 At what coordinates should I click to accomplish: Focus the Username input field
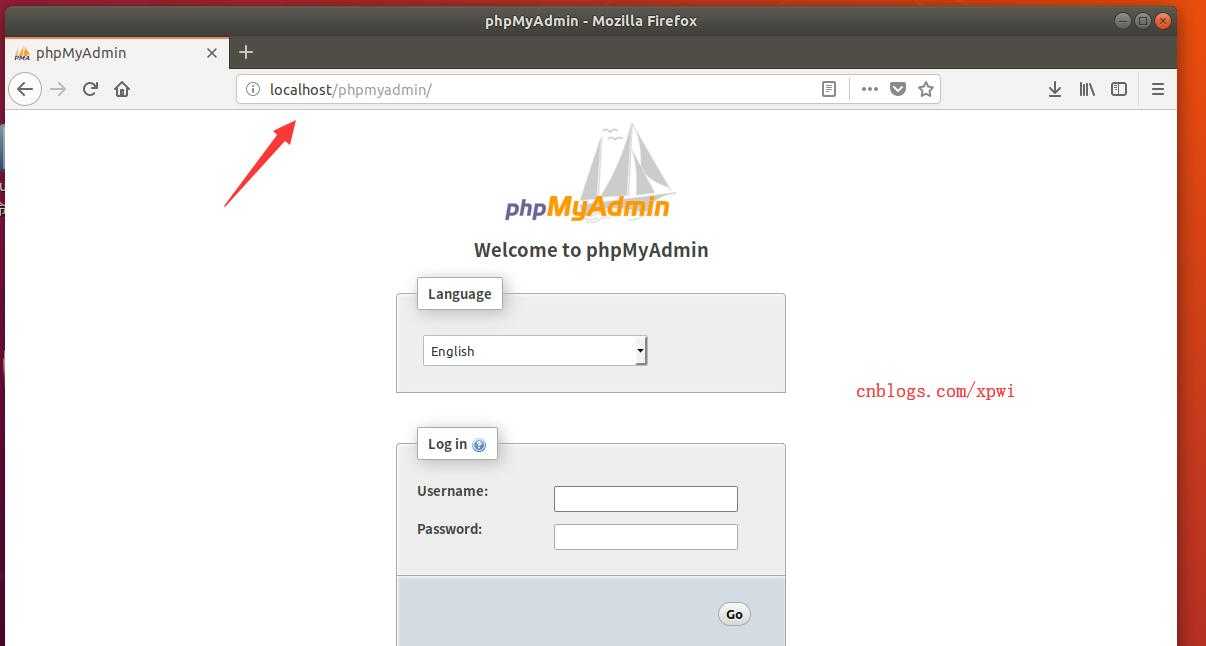click(x=646, y=499)
